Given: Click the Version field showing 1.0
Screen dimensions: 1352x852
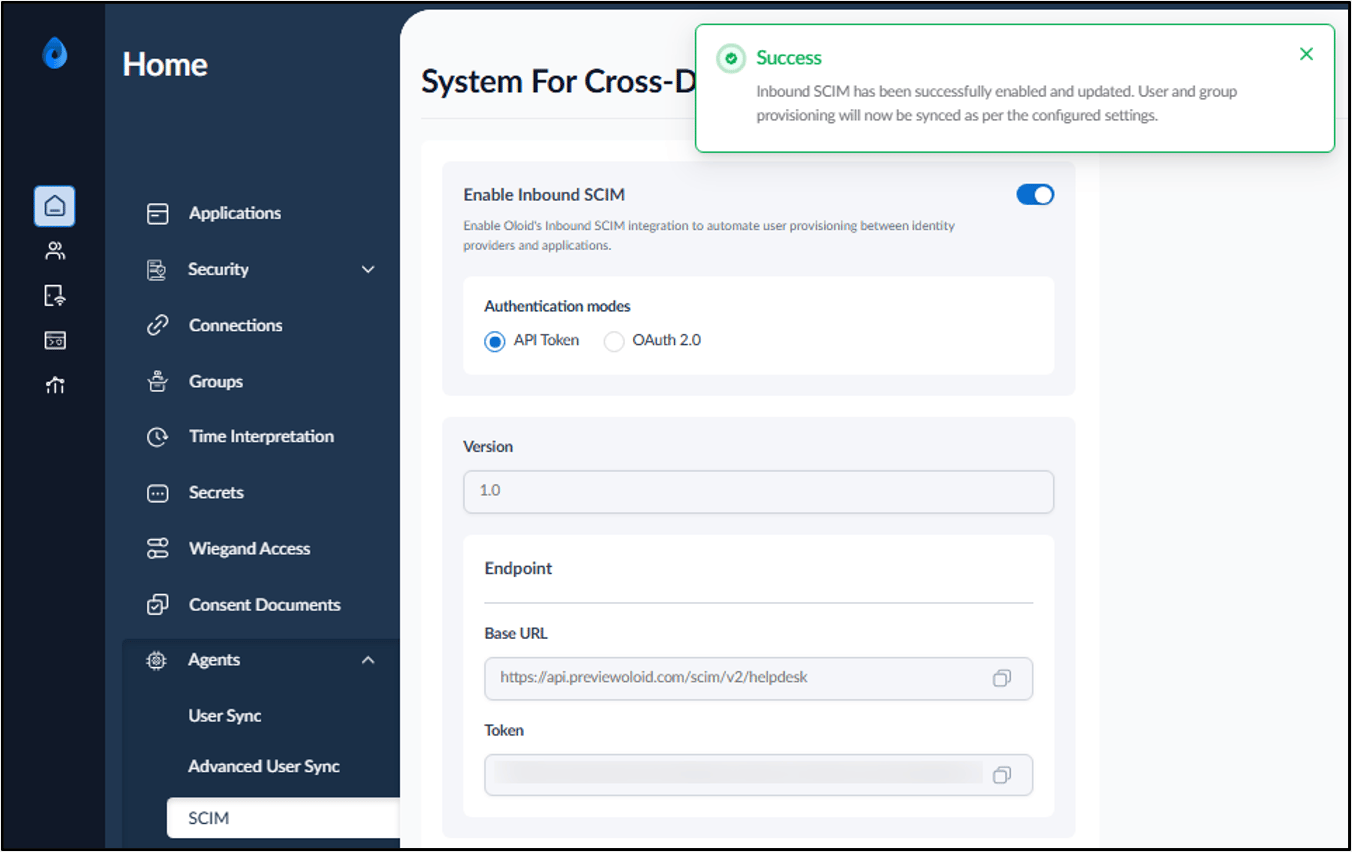Looking at the screenshot, I should pyautogui.click(x=758, y=492).
